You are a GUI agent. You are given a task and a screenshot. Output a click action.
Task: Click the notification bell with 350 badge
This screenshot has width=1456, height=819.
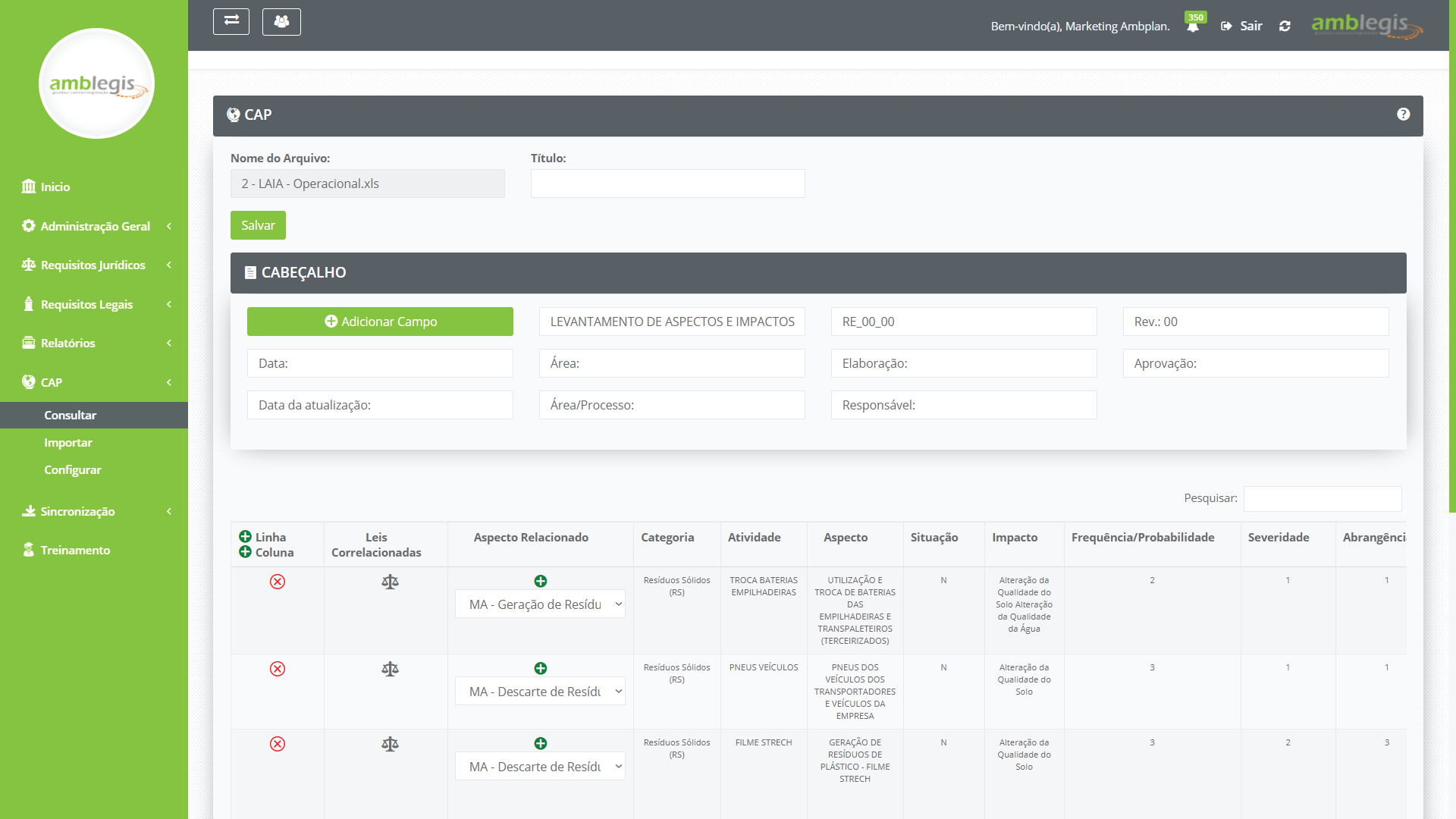tap(1193, 27)
